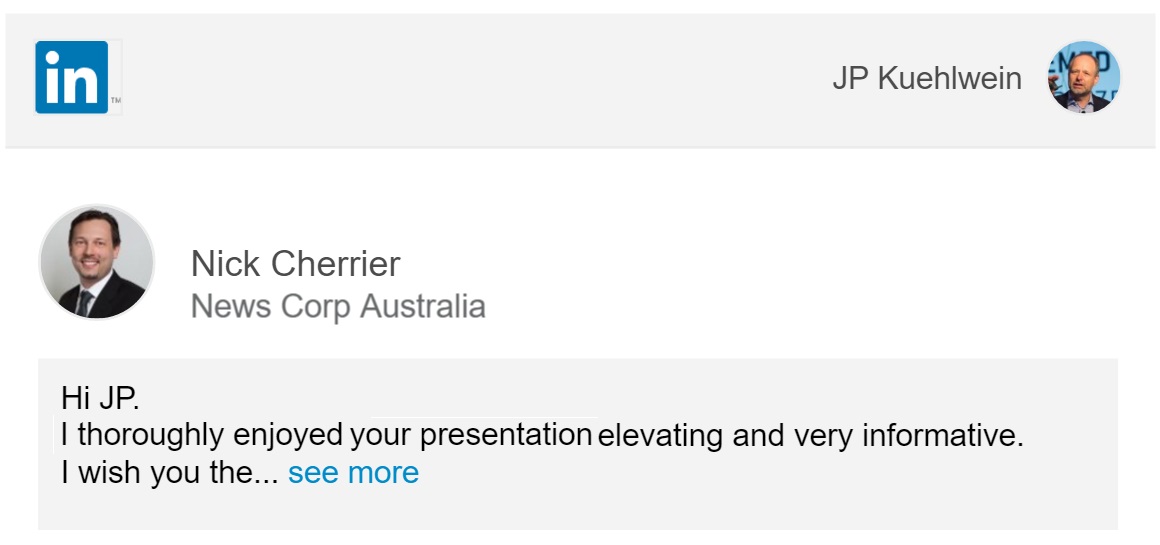The height and width of the screenshot is (545, 1160).
Task: Click the word Australia under sender name
Action: point(422,306)
